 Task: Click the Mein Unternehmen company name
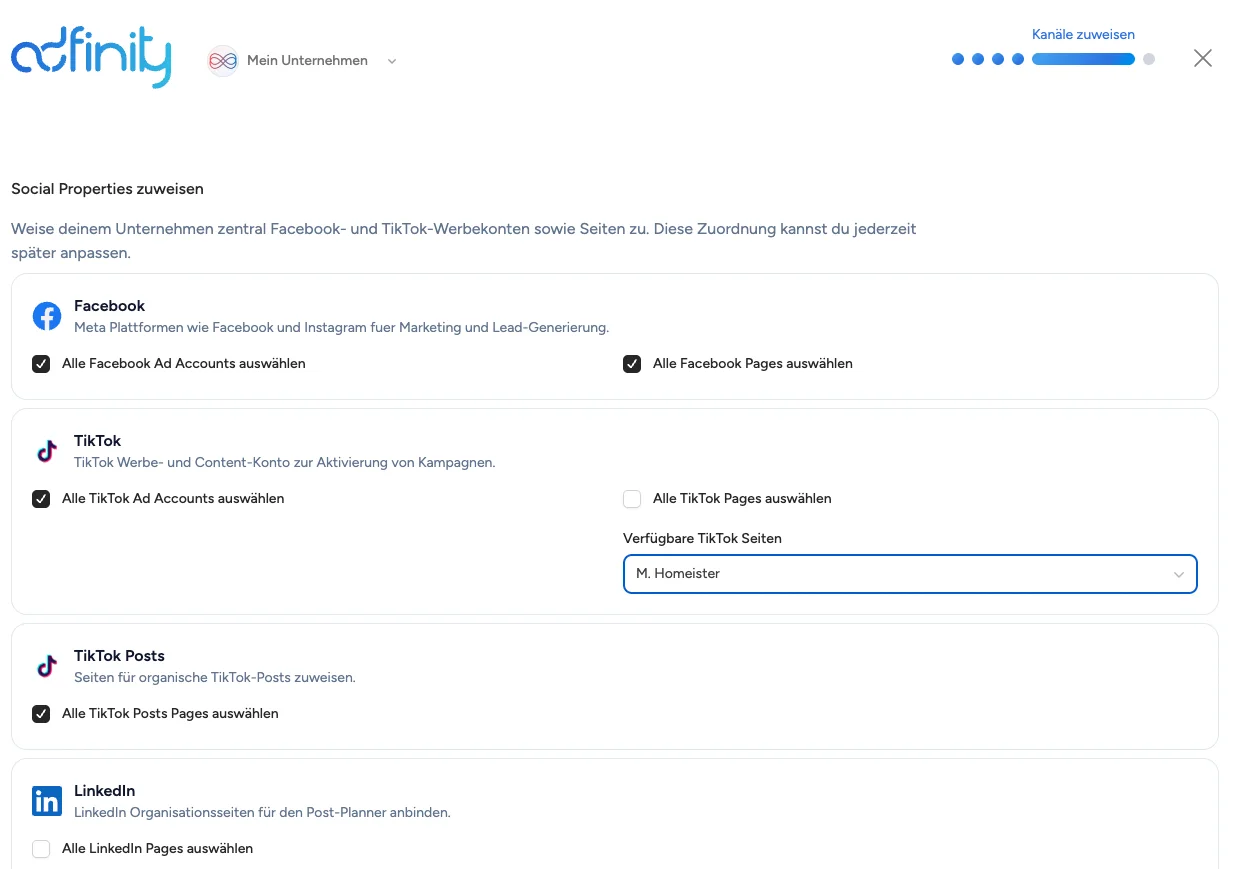pos(307,61)
